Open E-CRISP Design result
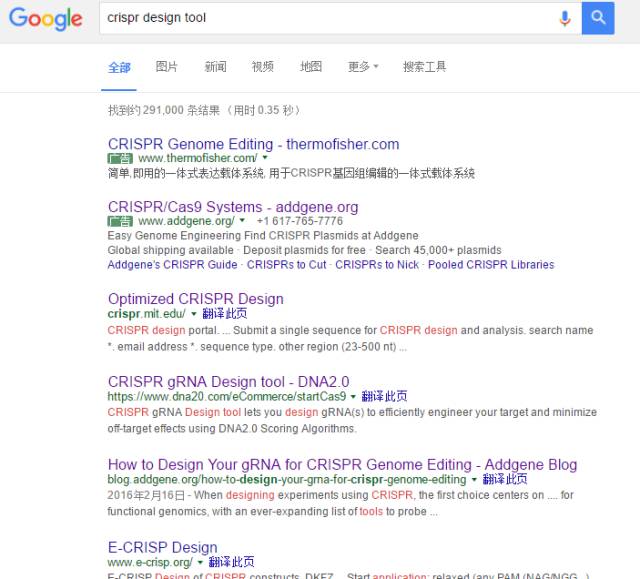Screen dimensions: 640x579 (x=162, y=547)
